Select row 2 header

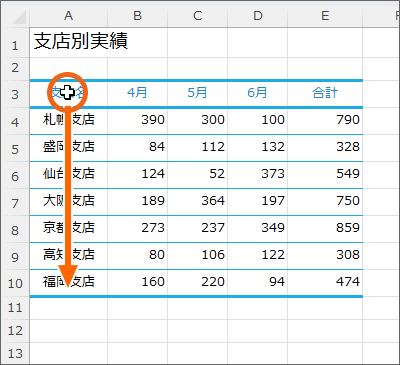[15, 68]
